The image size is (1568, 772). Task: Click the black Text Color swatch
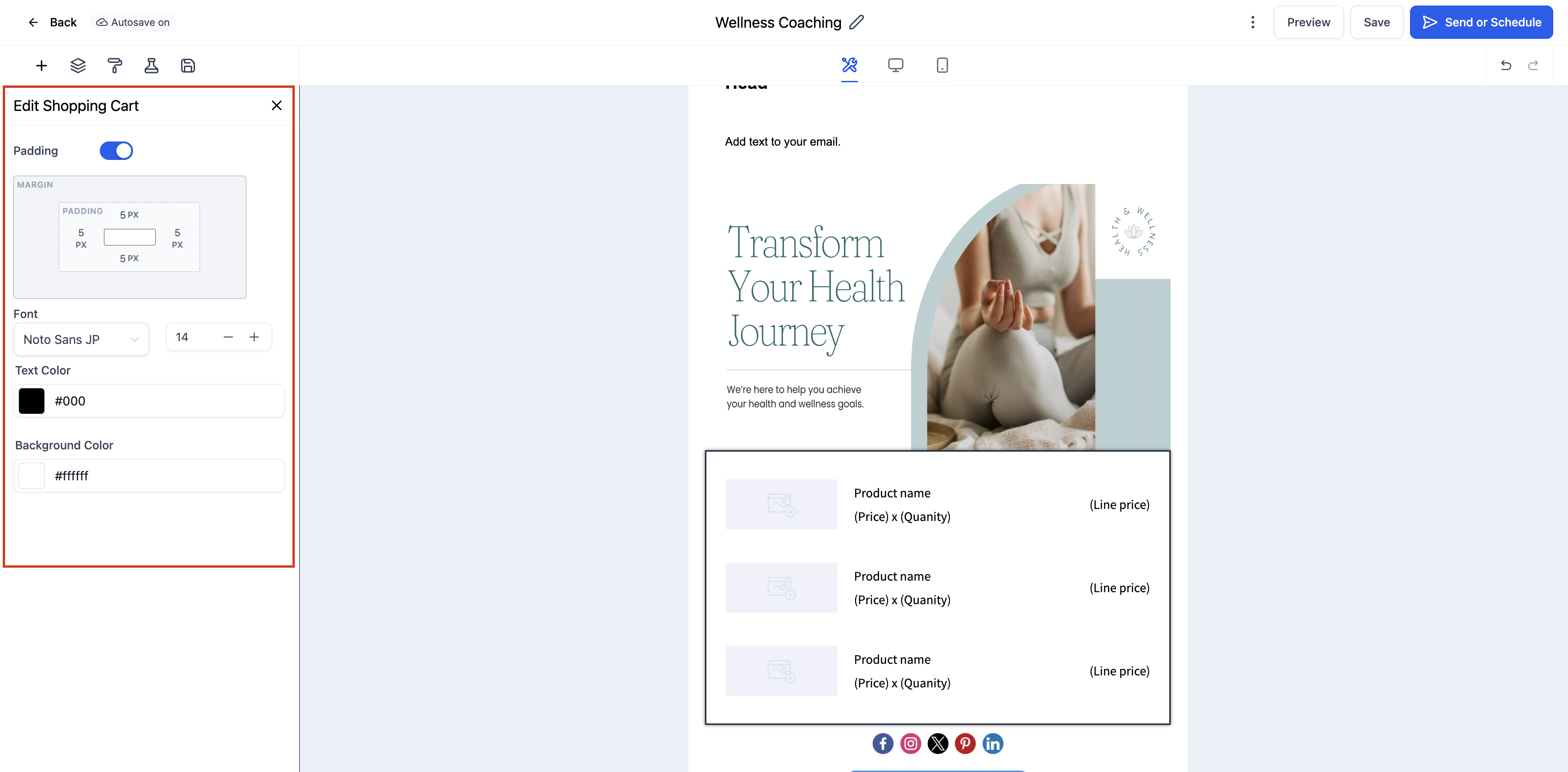click(32, 401)
